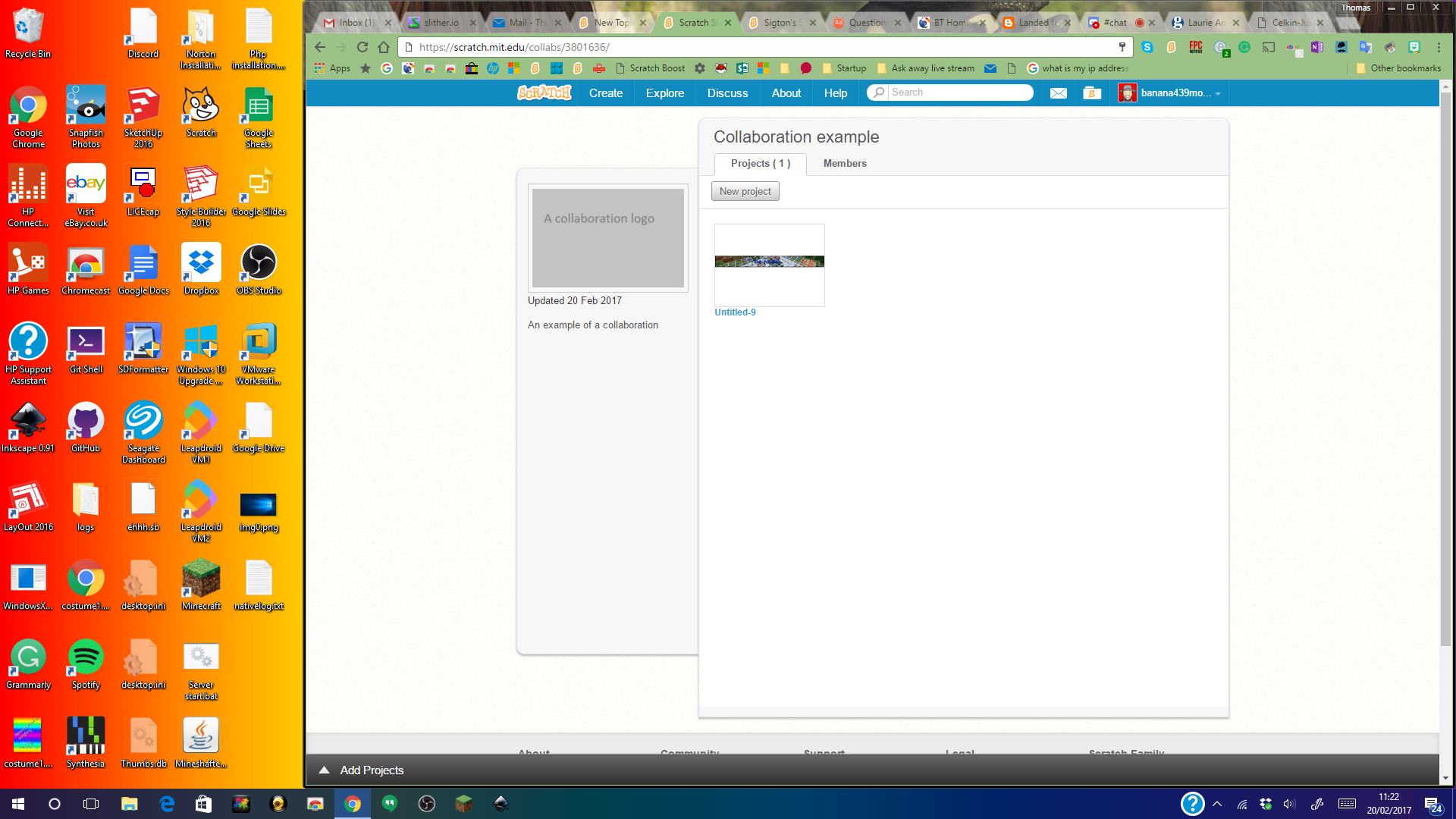1456x819 pixels.
Task: Expand the banana439mo account dropdown
Action: (x=1218, y=93)
